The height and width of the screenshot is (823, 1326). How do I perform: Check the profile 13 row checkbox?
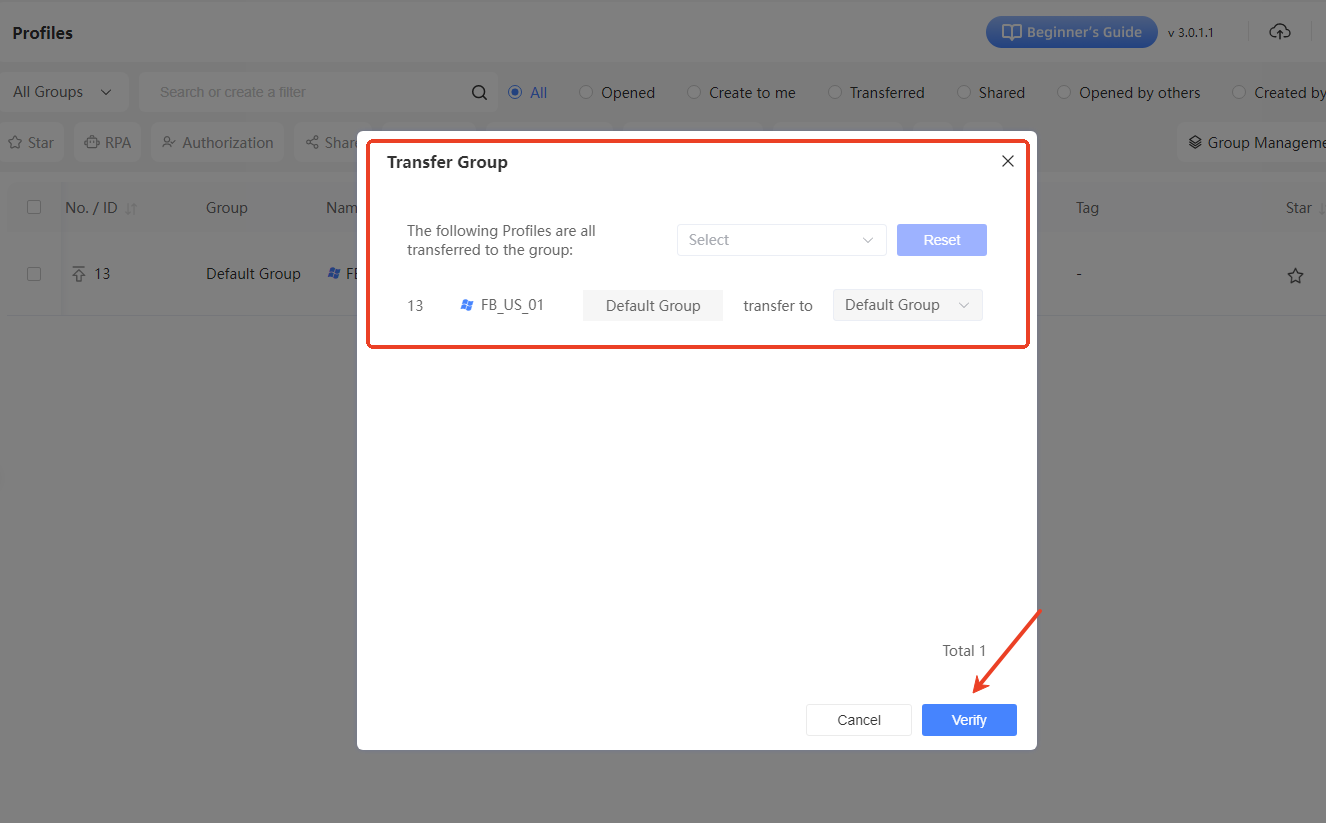(x=34, y=274)
